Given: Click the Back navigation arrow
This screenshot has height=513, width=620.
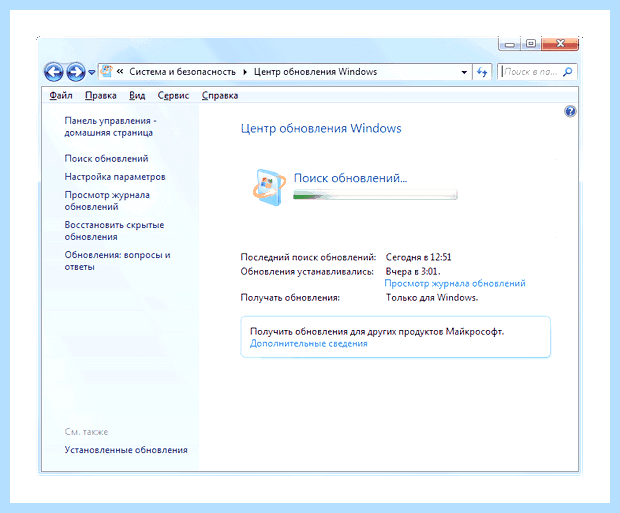Looking at the screenshot, I should [x=53, y=72].
